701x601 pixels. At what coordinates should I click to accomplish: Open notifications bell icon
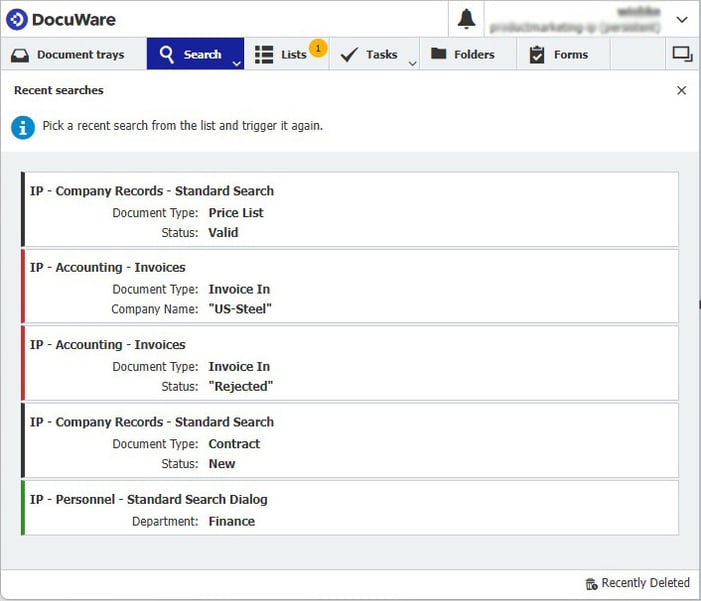(466, 19)
